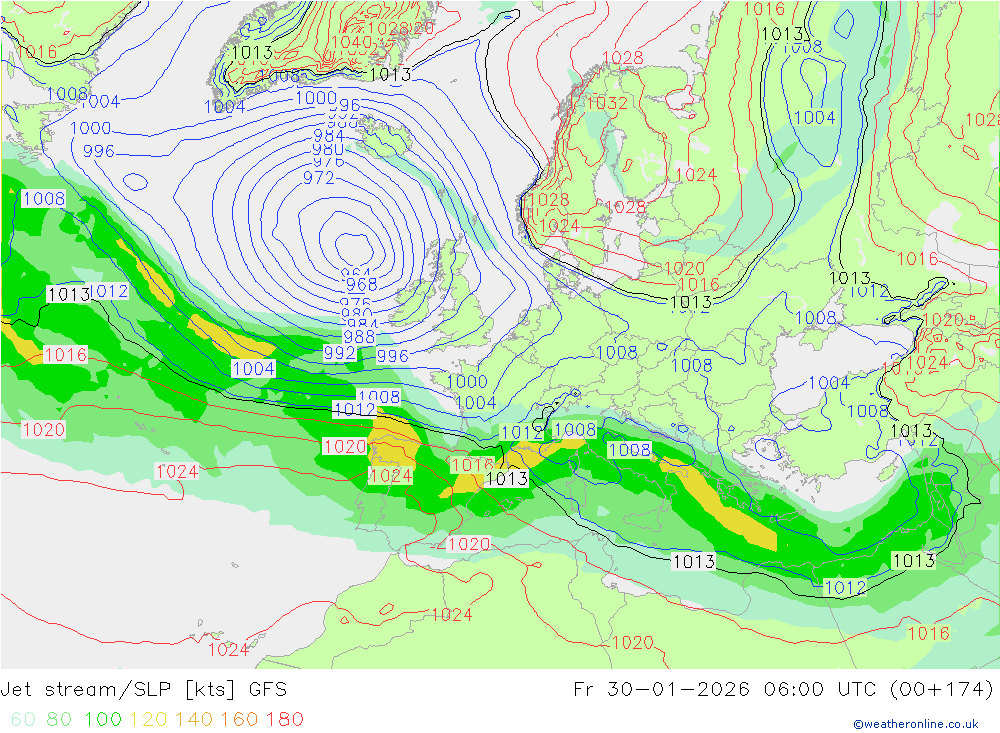
Task: Click the 180 kts legend value
Action: 284,720
